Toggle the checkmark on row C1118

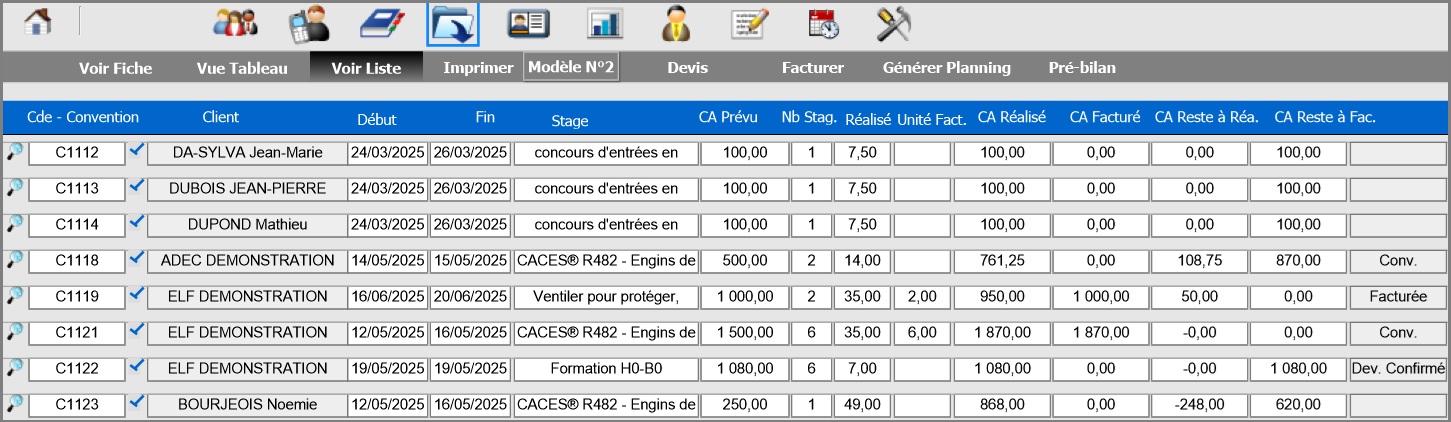click(137, 258)
